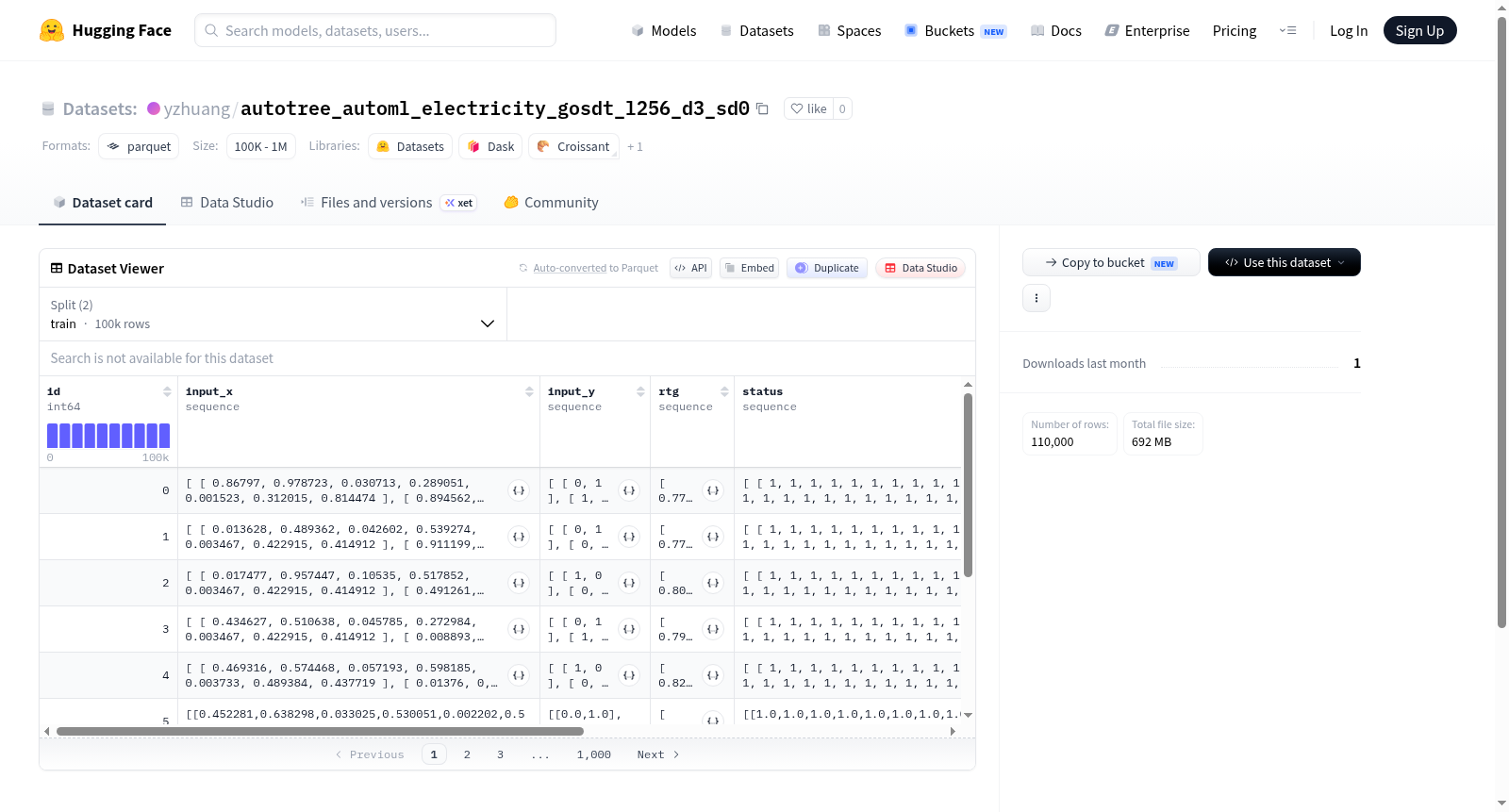The image size is (1509, 812).
Task: Open Models in the top navigation
Action: pos(664,31)
